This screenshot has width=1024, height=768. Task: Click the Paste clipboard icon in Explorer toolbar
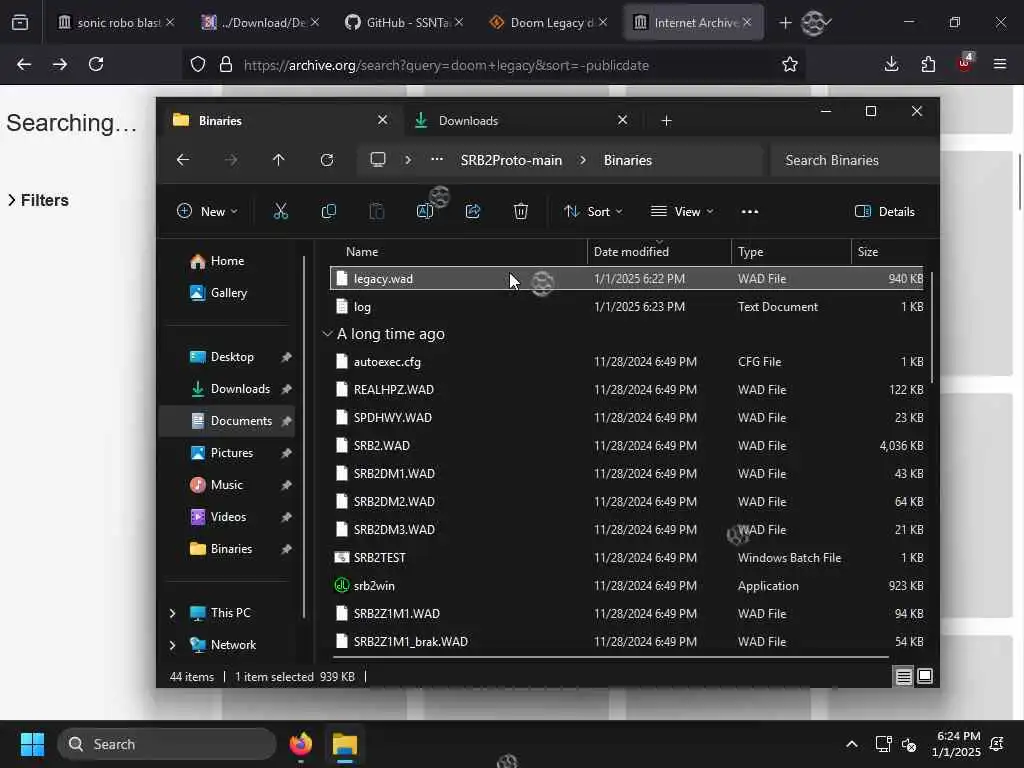(377, 212)
